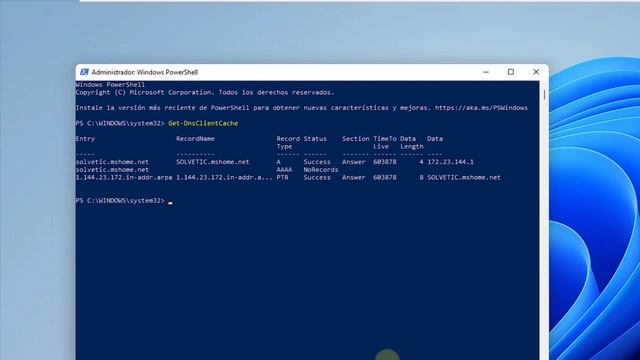Viewport: 640px width, 360px height.
Task: Click the 'AAAA' record type value
Action: (284, 169)
